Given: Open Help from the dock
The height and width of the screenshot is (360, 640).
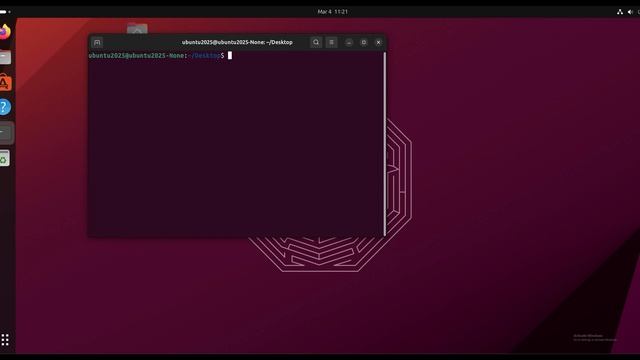Looking at the screenshot, I should coord(4,107).
